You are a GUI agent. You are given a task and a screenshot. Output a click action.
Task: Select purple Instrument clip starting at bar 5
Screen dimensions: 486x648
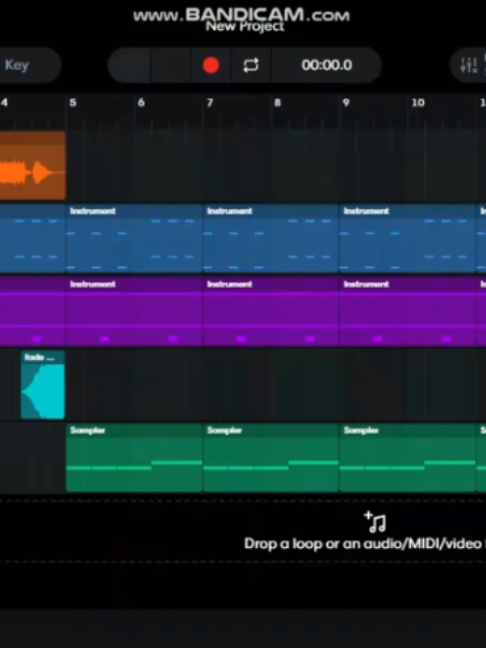click(134, 311)
